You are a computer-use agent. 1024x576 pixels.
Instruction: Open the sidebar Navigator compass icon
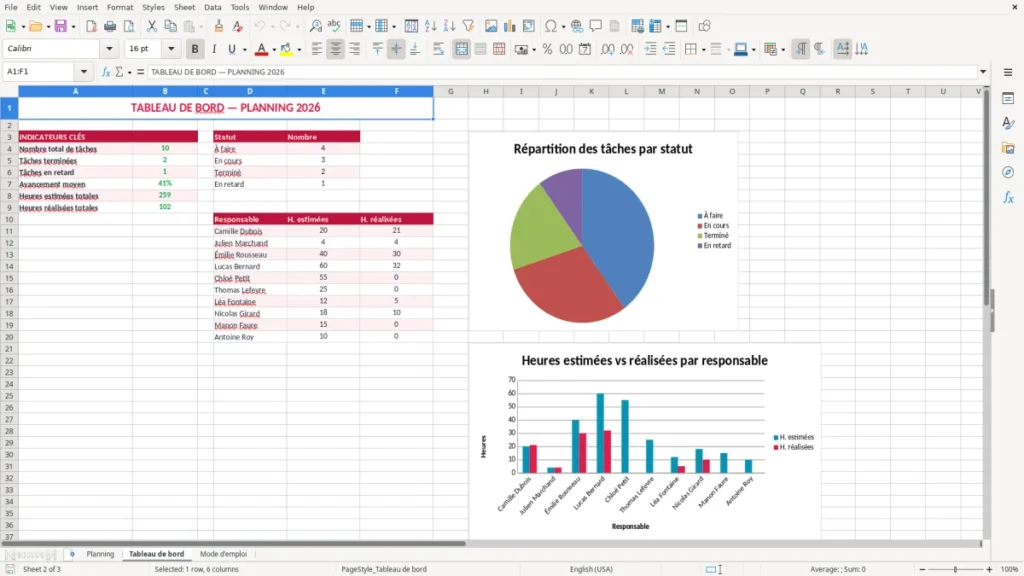click(x=1008, y=172)
